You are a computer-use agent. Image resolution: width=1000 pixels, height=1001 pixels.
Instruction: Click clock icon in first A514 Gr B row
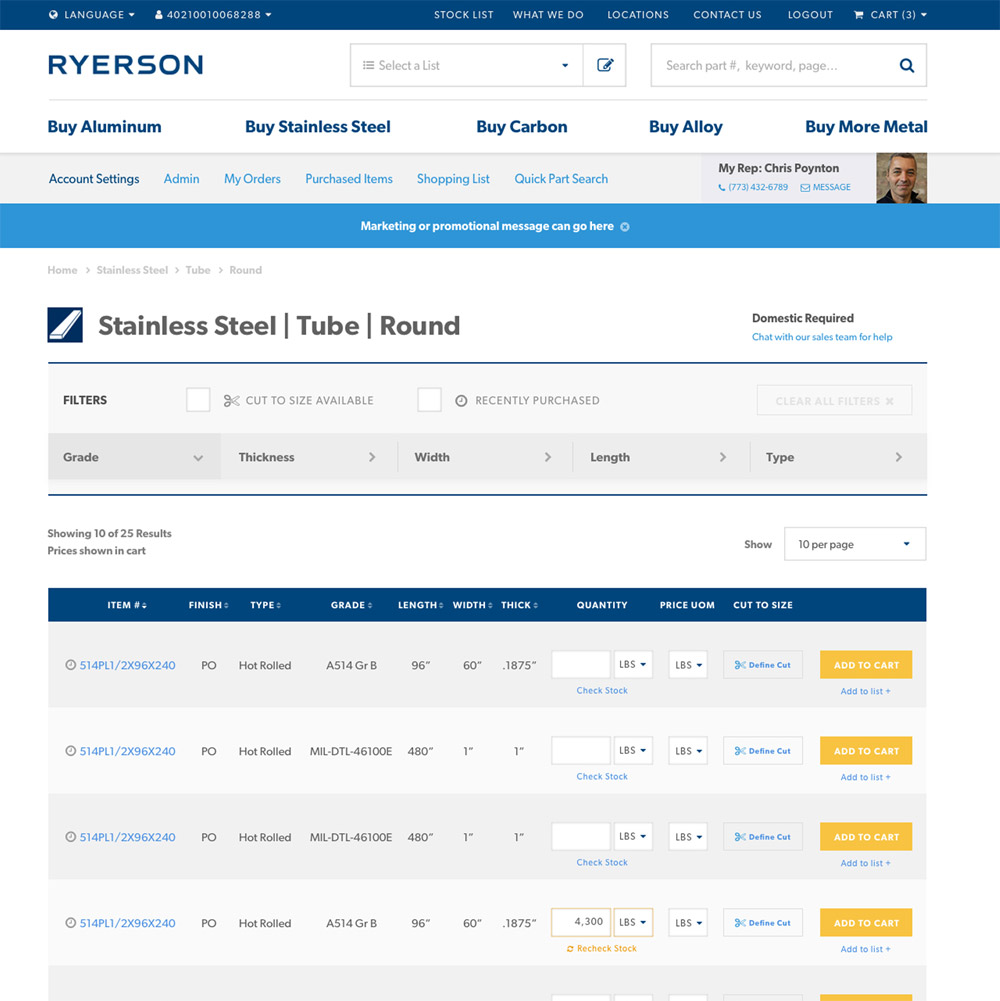pos(70,665)
